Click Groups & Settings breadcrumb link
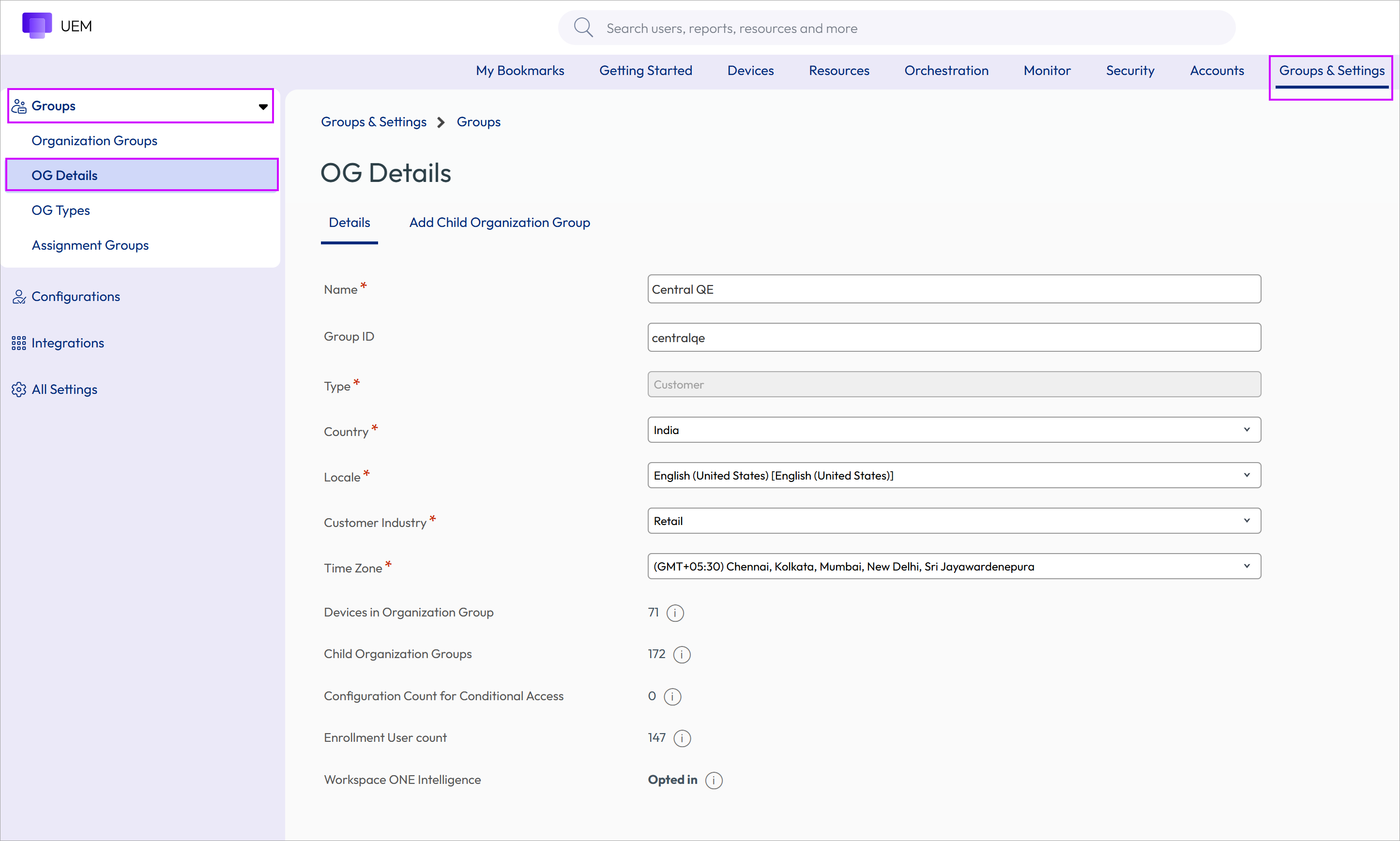 coord(374,122)
